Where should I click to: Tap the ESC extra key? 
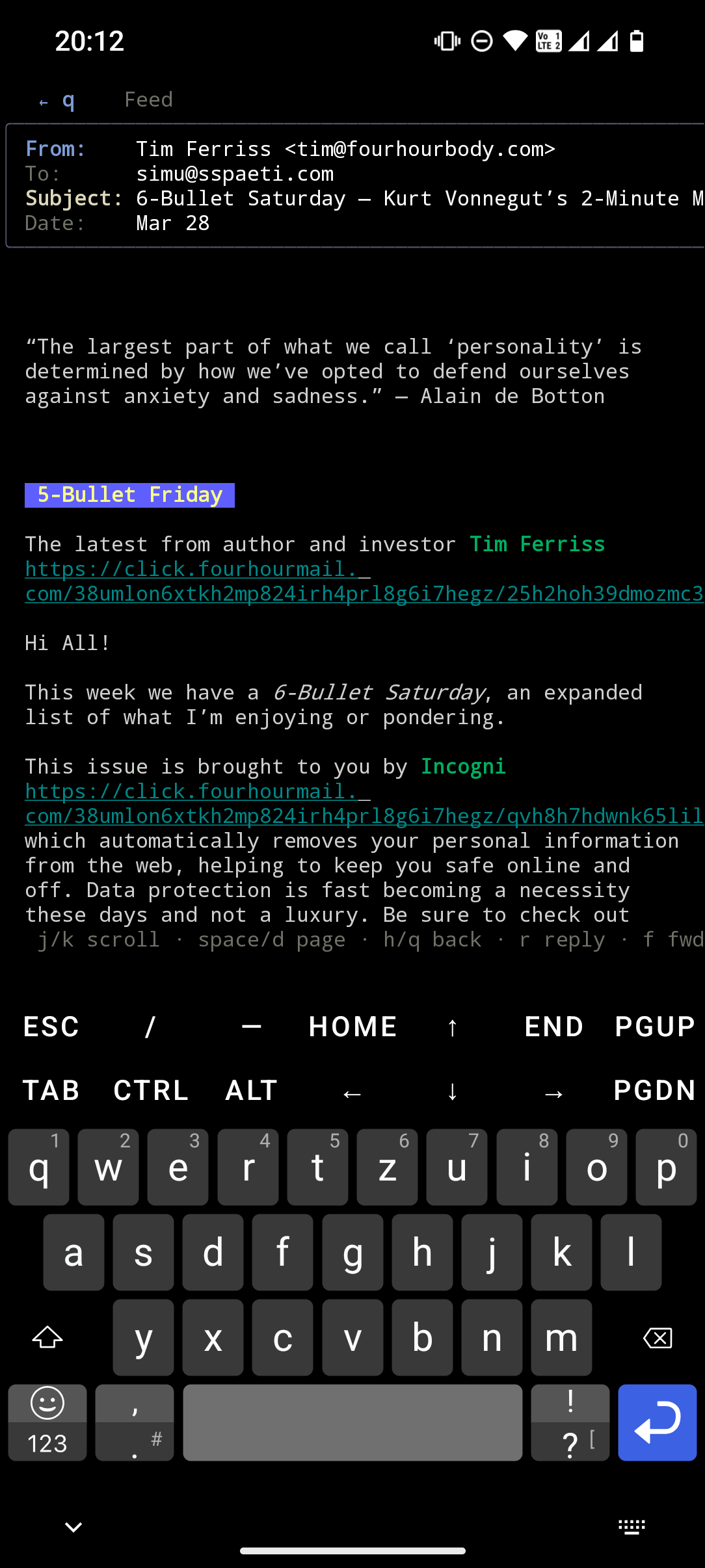tap(51, 1027)
